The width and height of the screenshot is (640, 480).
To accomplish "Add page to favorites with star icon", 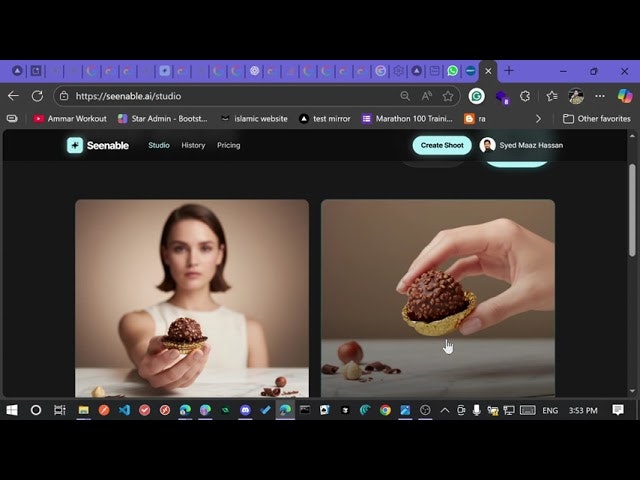I will pos(448,96).
